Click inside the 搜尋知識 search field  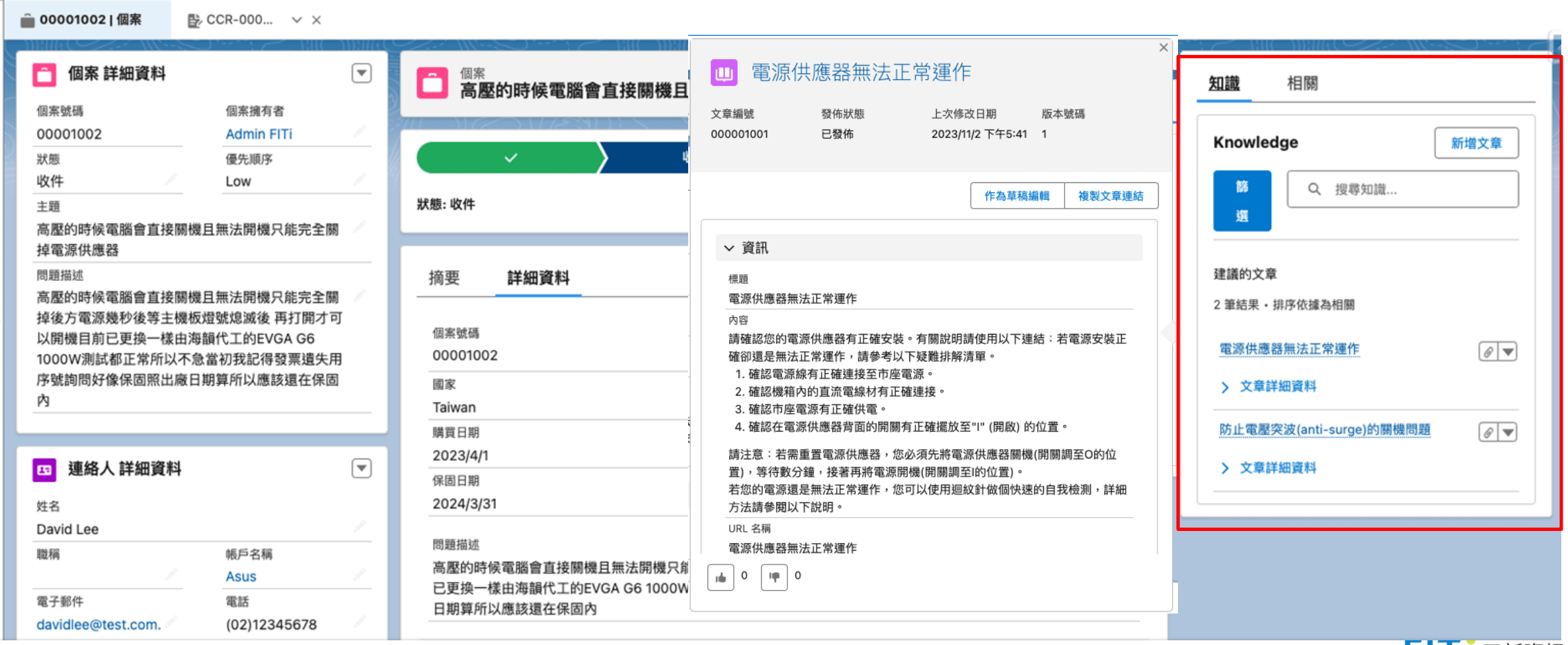(x=1400, y=189)
